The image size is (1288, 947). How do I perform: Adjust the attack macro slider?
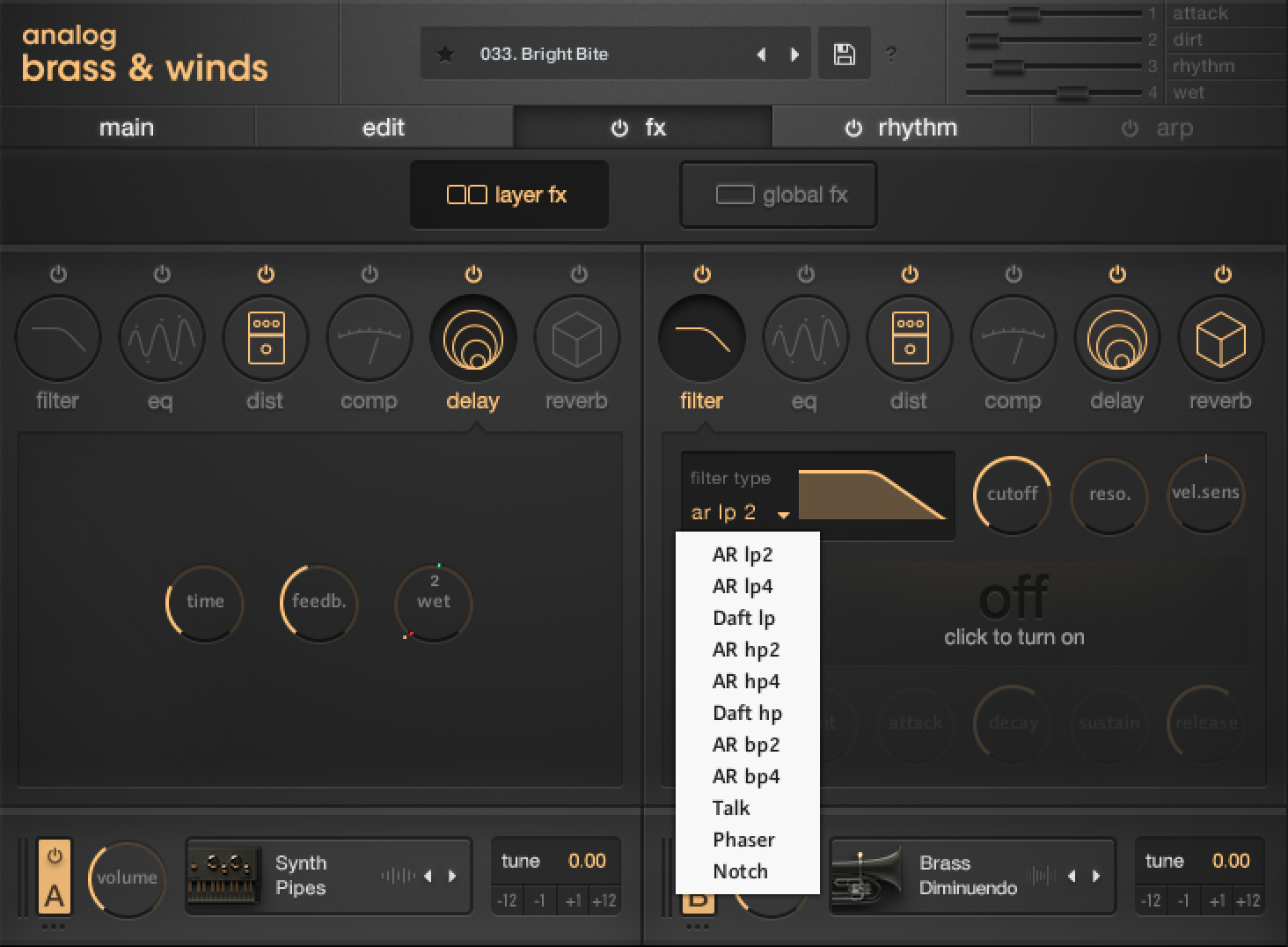coord(1023,13)
